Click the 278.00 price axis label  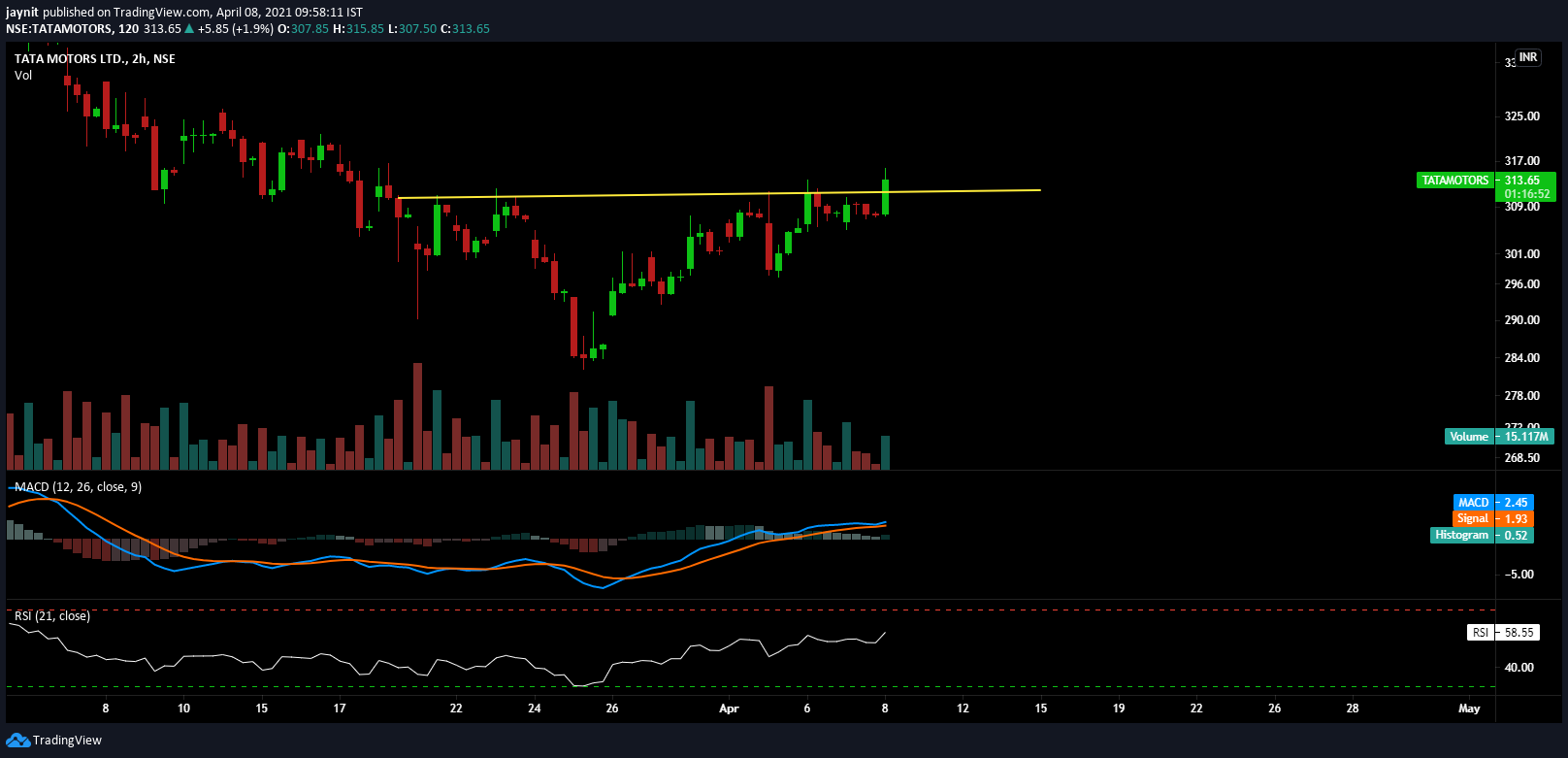(x=1521, y=396)
